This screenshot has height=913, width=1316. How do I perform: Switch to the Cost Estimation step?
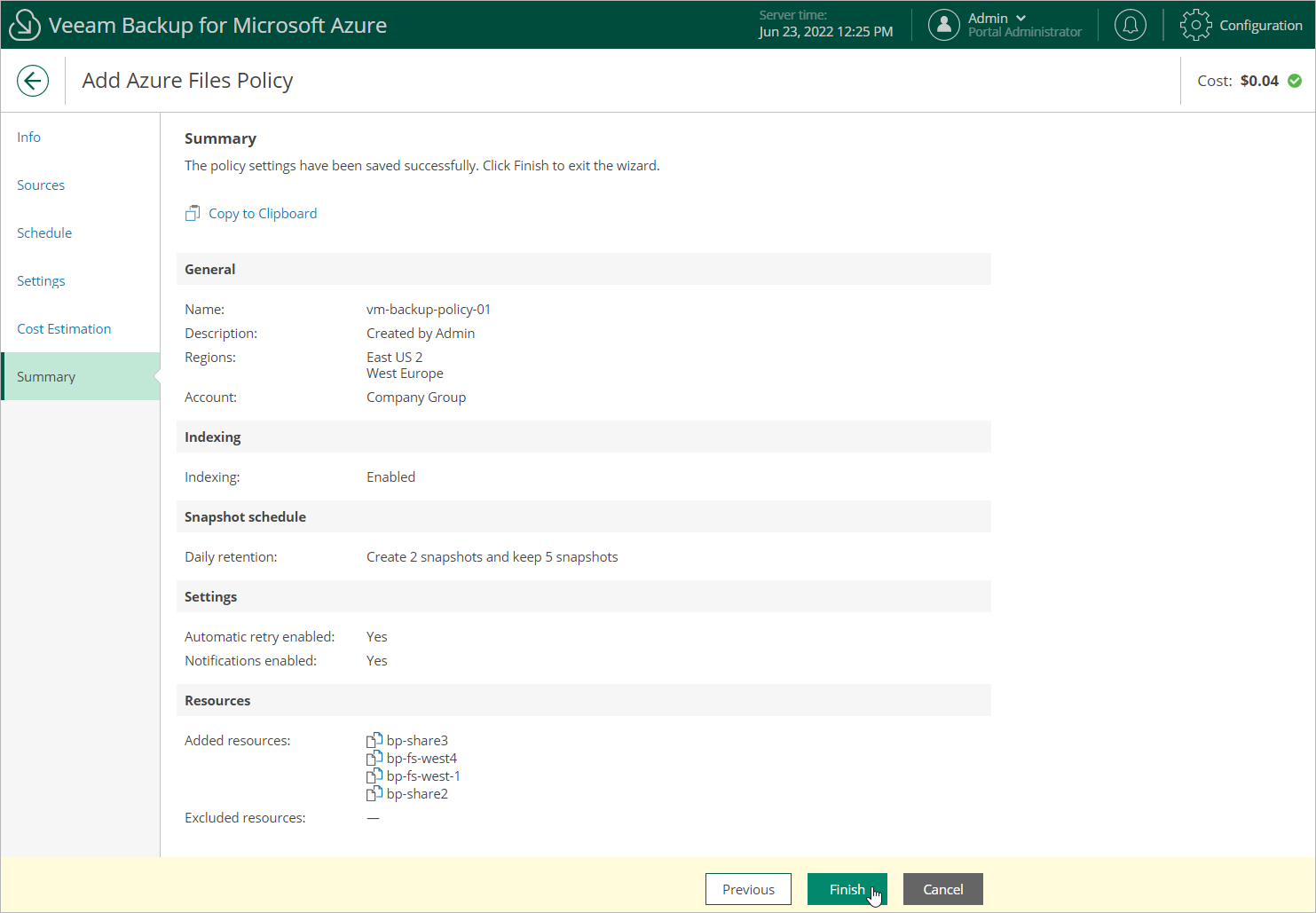(x=64, y=328)
